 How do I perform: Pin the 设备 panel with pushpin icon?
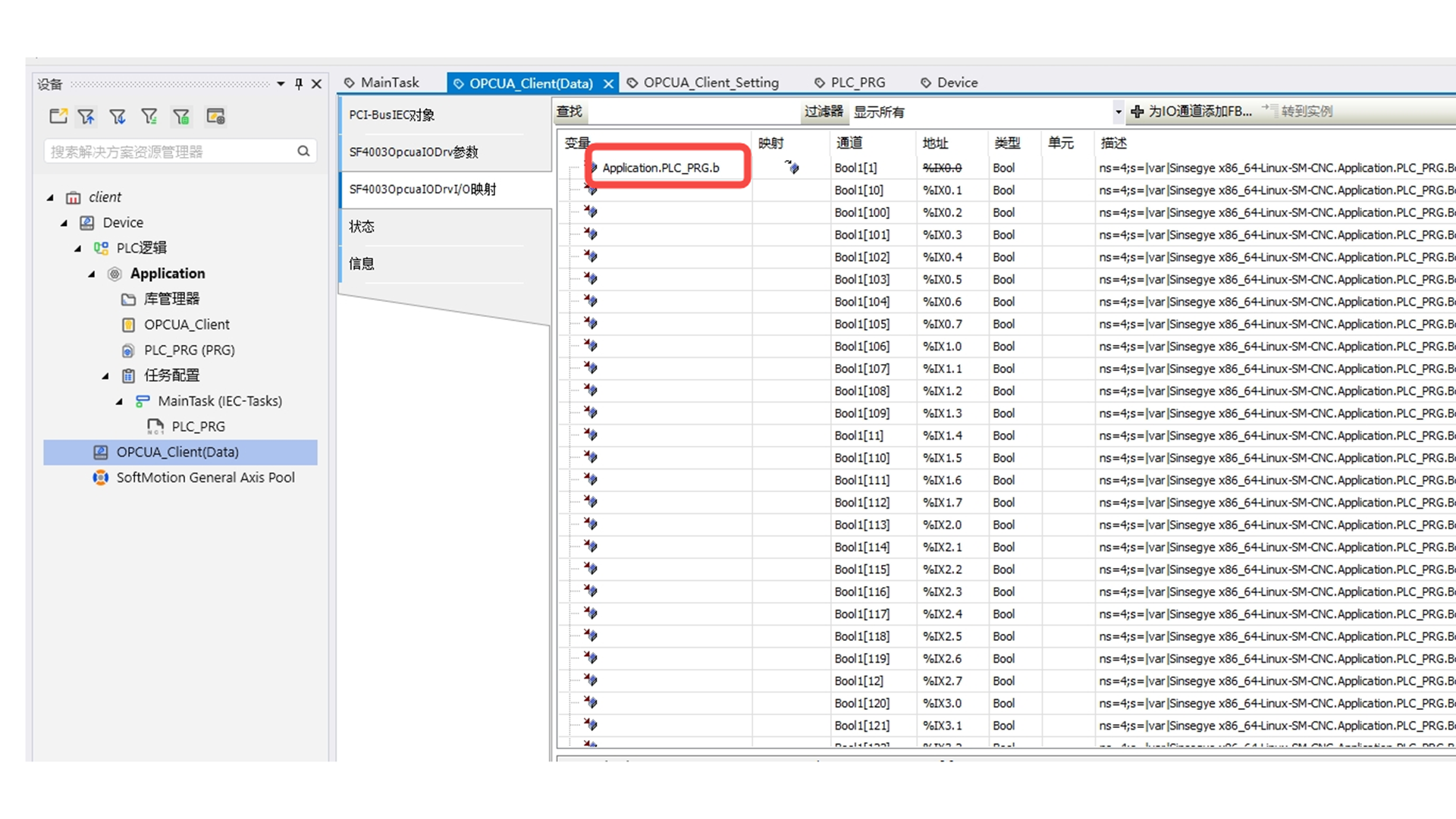point(299,84)
